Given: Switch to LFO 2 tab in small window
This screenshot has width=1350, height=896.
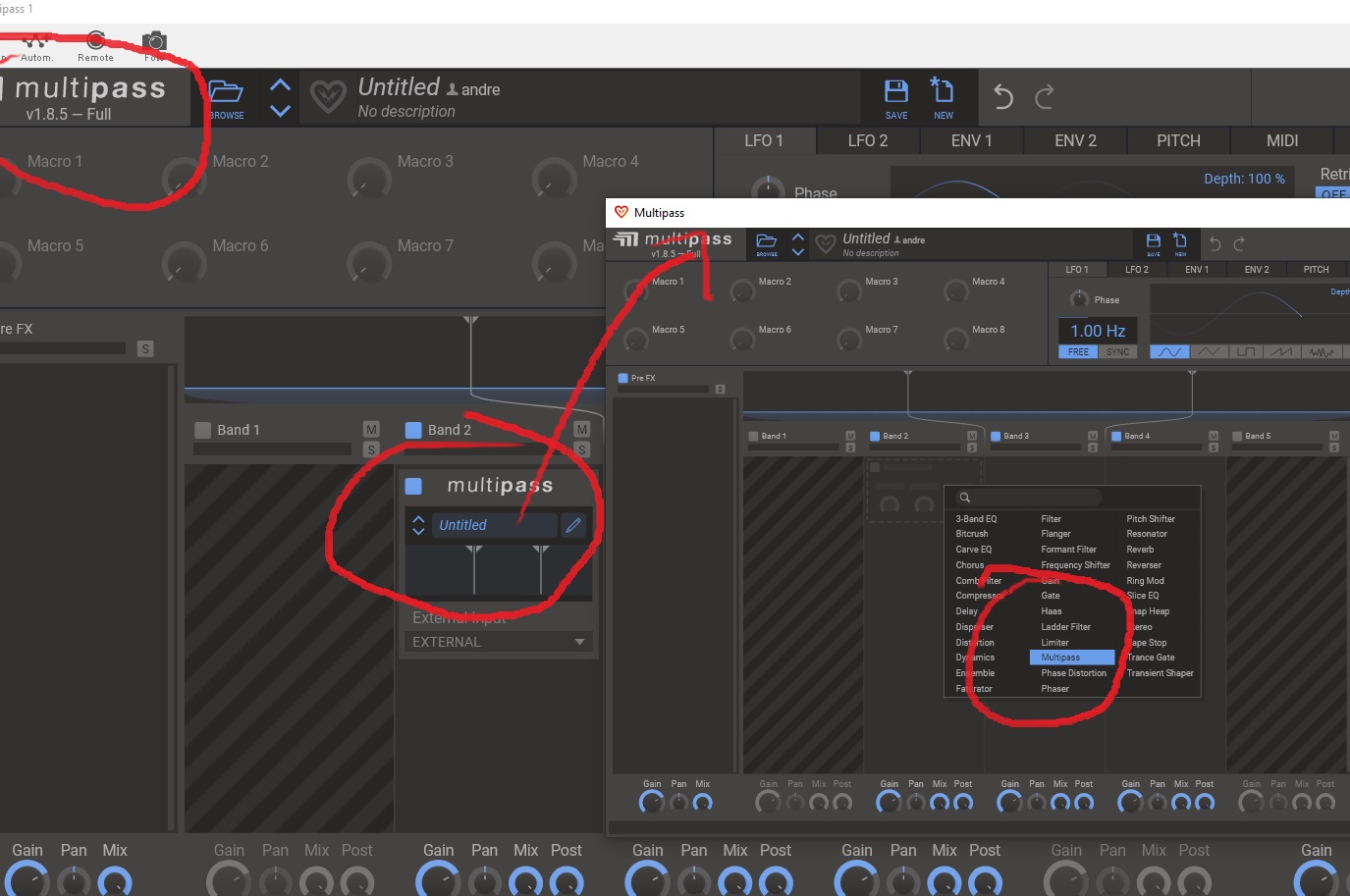Looking at the screenshot, I should click(1136, 269).
